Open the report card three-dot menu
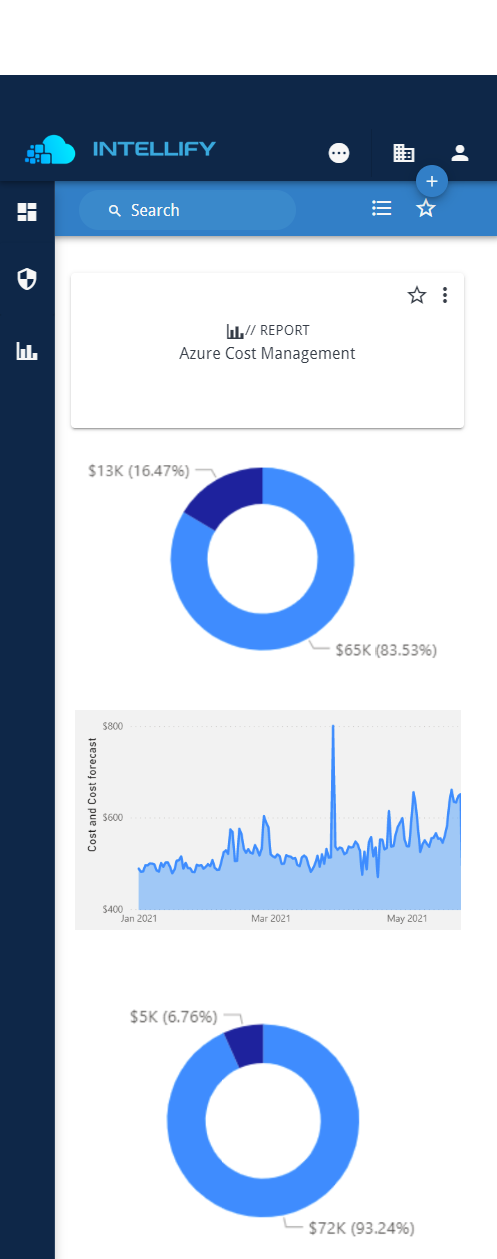The height and width of the screenshot is (1259, 497). [x=445, y=295]
